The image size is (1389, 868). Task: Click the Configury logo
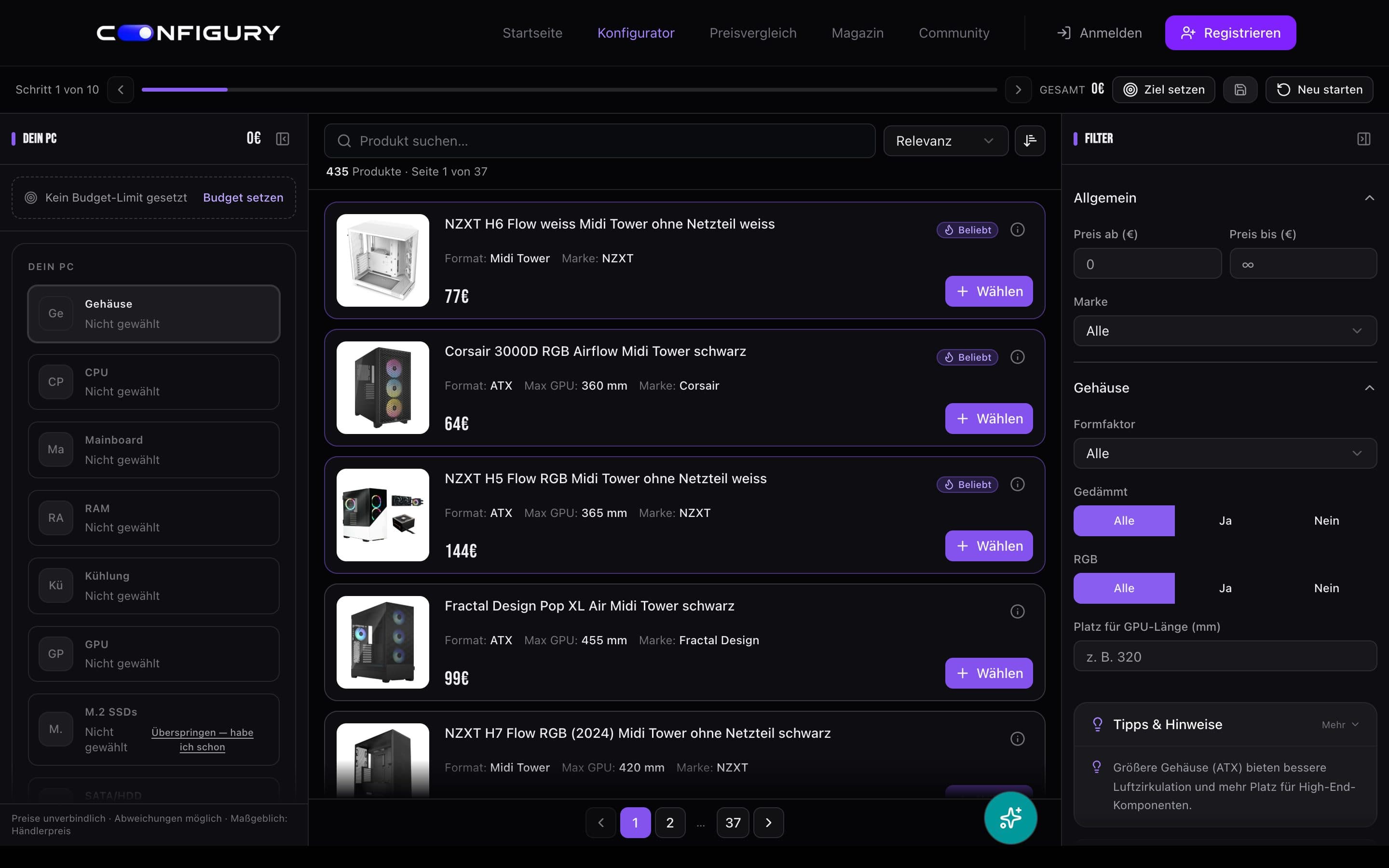coord(188,33)
